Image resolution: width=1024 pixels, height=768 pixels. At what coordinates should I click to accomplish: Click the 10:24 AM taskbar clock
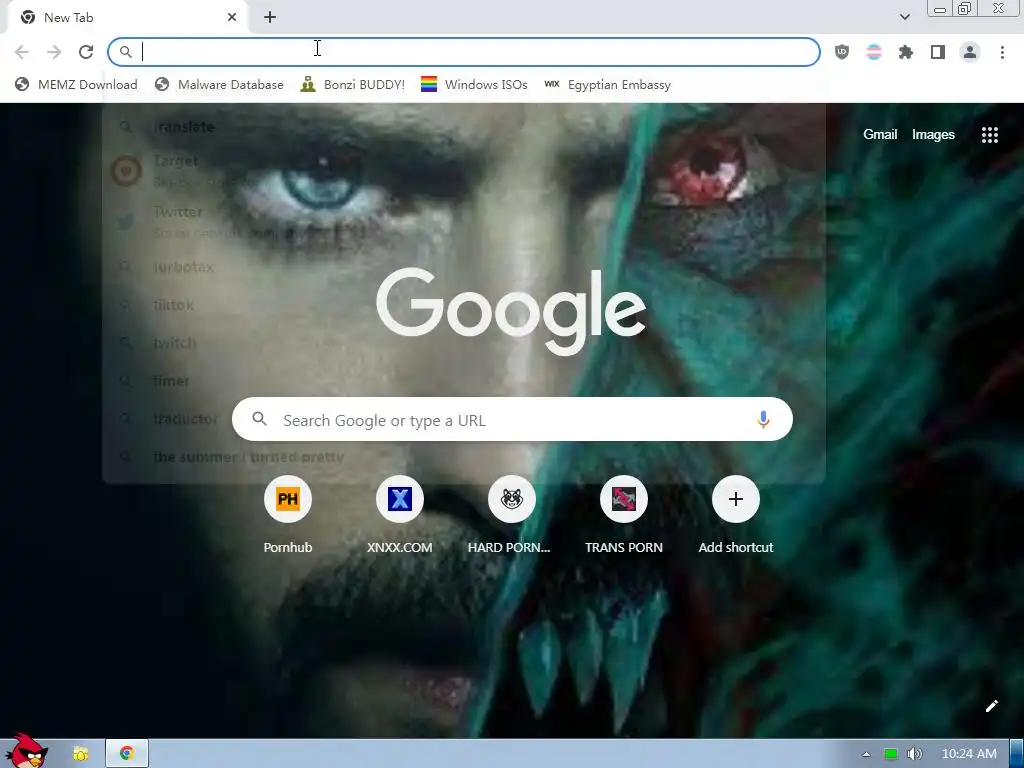[969, 754]
